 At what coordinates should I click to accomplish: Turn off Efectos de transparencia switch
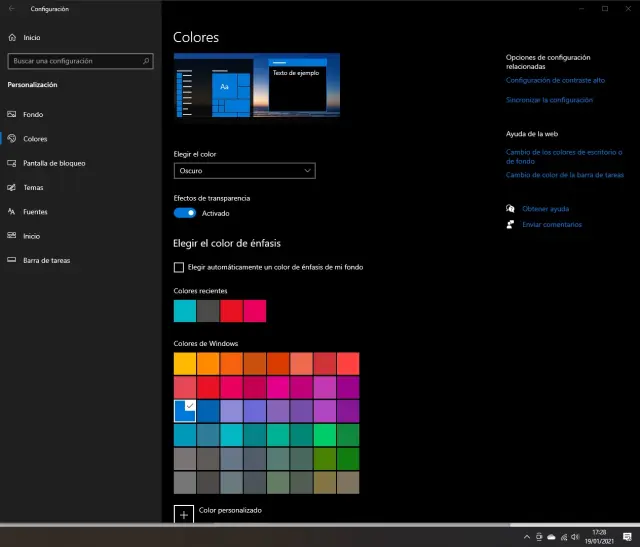pos(185,213)
